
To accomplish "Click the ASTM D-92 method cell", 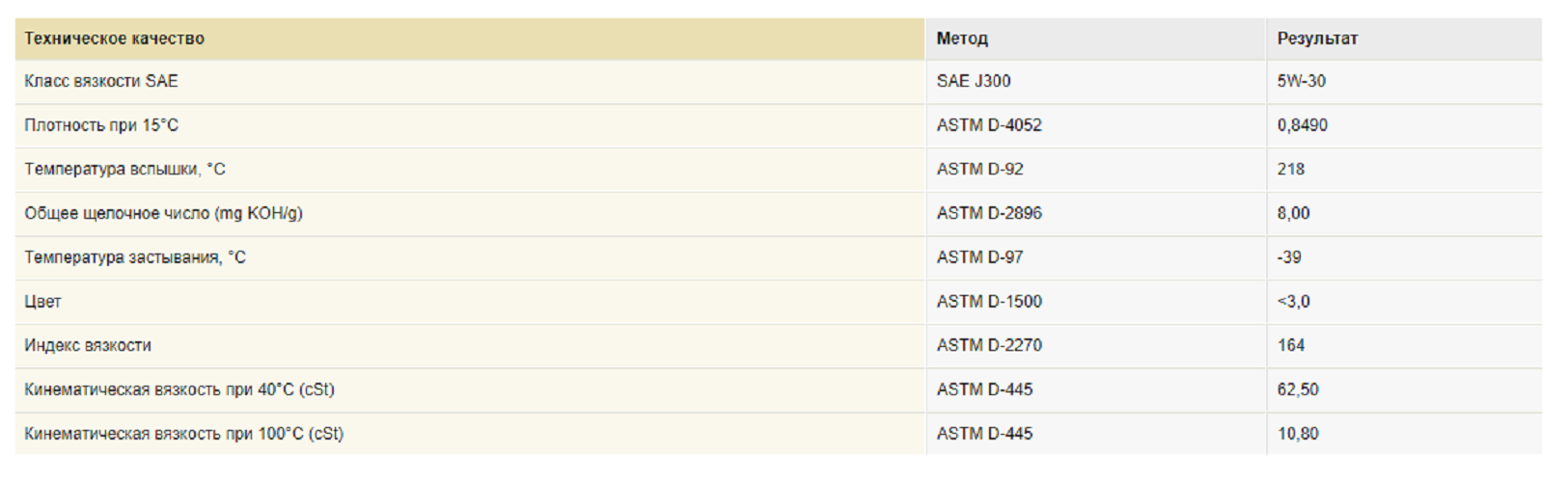I will pyautogui.click(x=979, y=170).
